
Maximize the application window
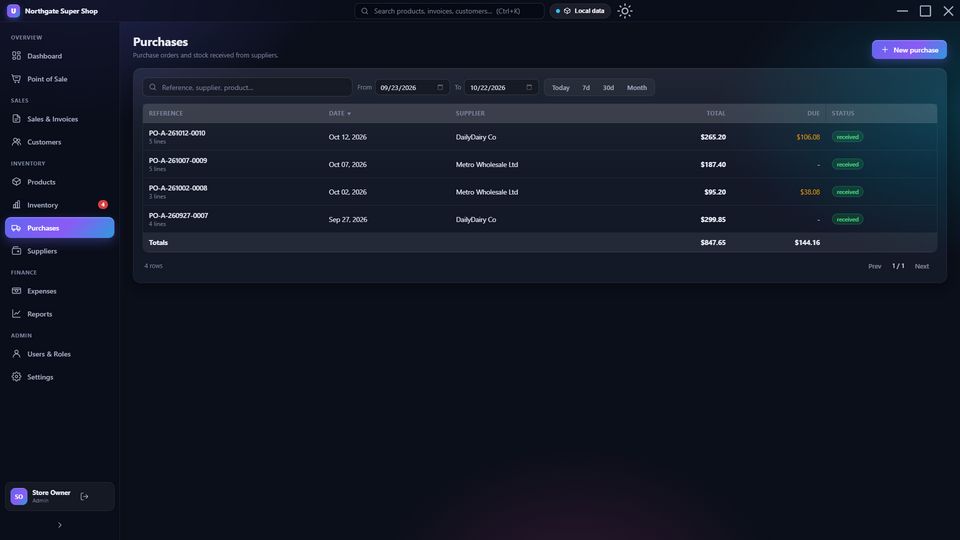coord(925,11)
